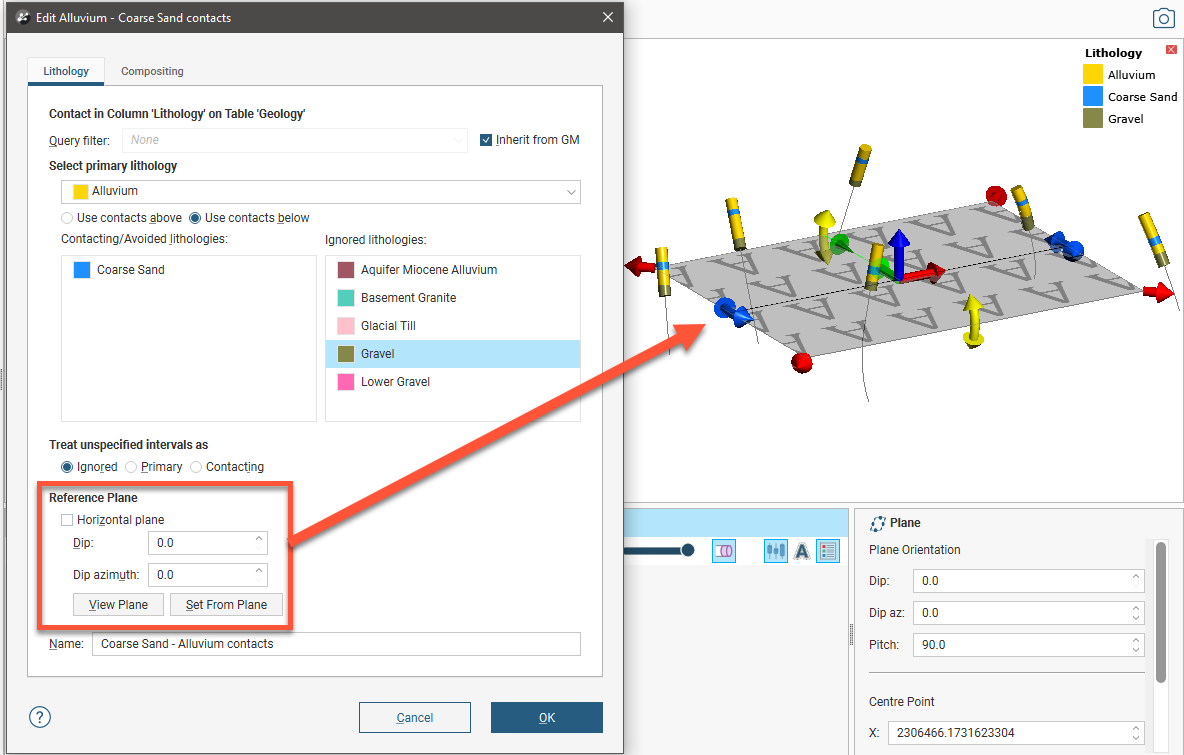Click the Plane icon in the properties panel
Screen dimensions: 1184x755
(x=878, y=523)
